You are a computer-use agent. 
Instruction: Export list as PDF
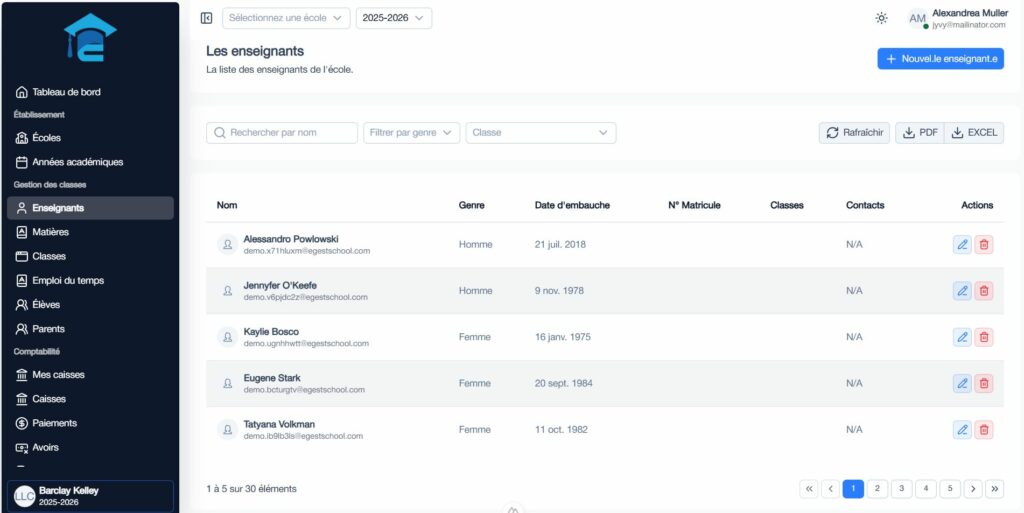point(920,132)
